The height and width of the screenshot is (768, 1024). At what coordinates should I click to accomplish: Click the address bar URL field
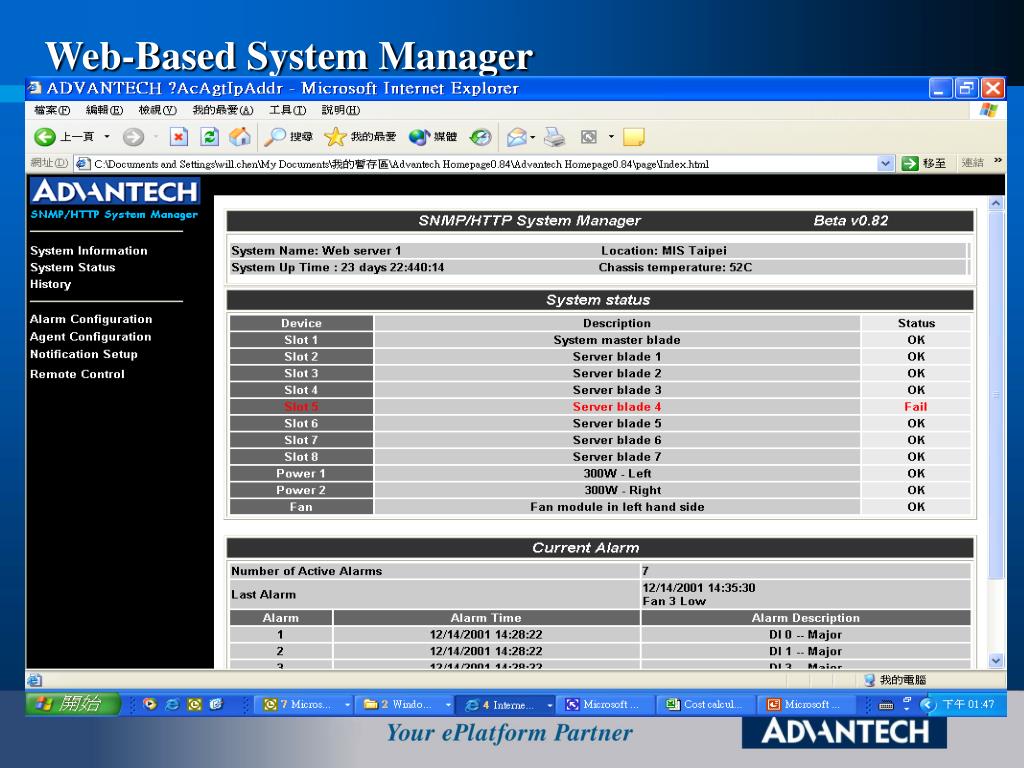coord(483,164)
